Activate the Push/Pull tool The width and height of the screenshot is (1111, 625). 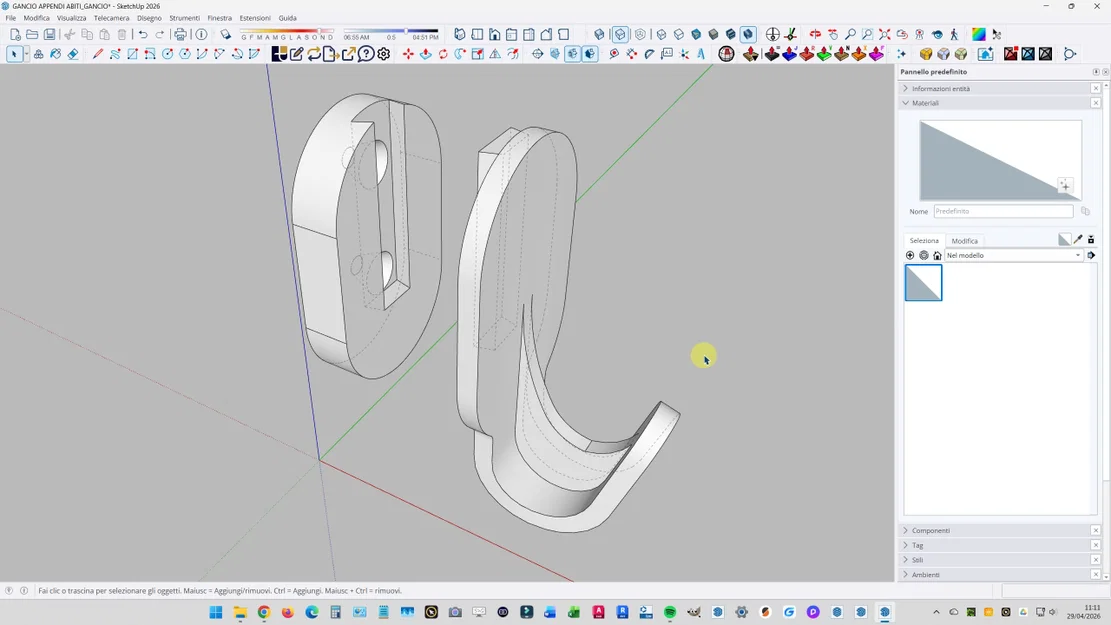(x=426, y=54)
